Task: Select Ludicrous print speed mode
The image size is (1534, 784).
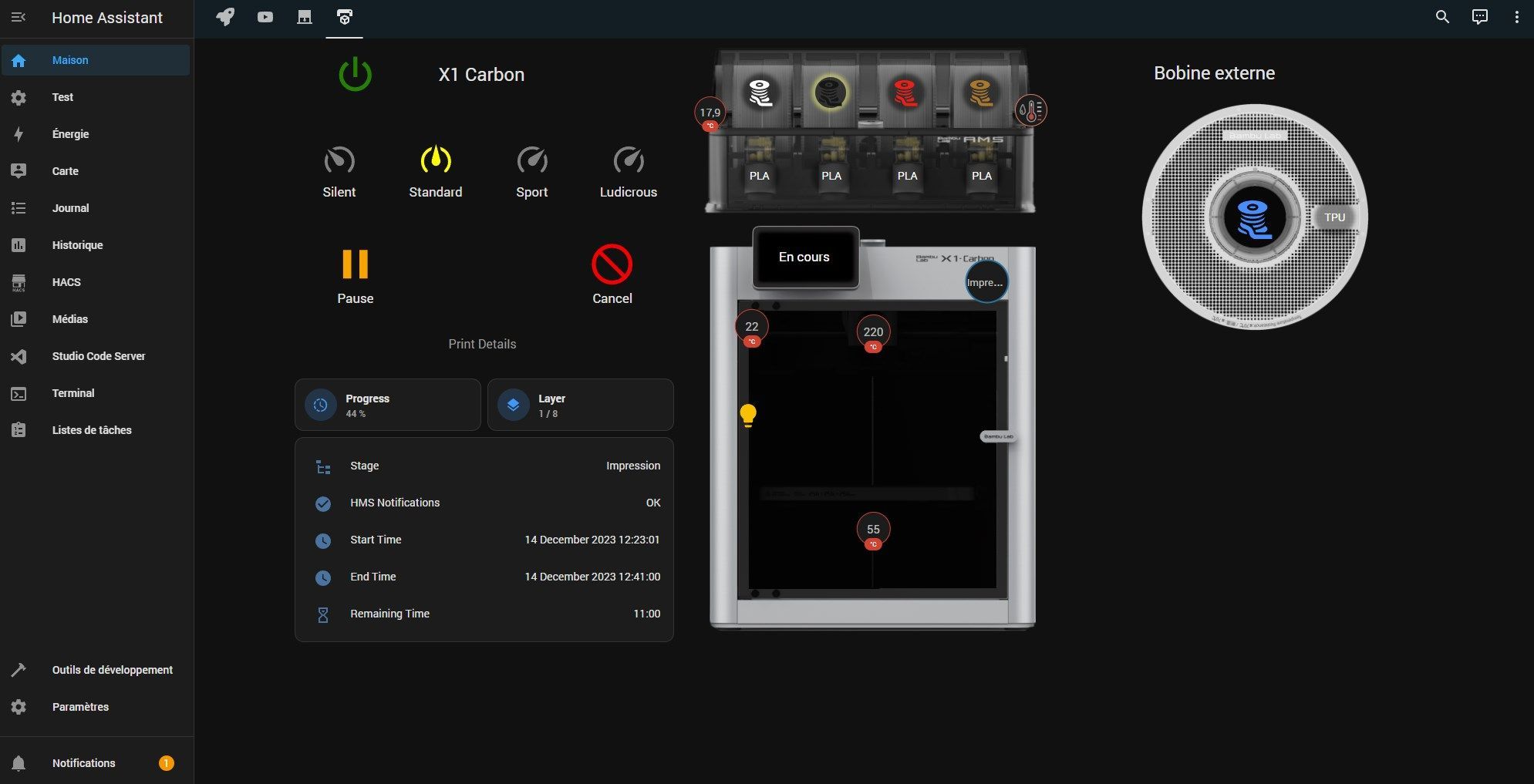Action: [x=629, y=173]
